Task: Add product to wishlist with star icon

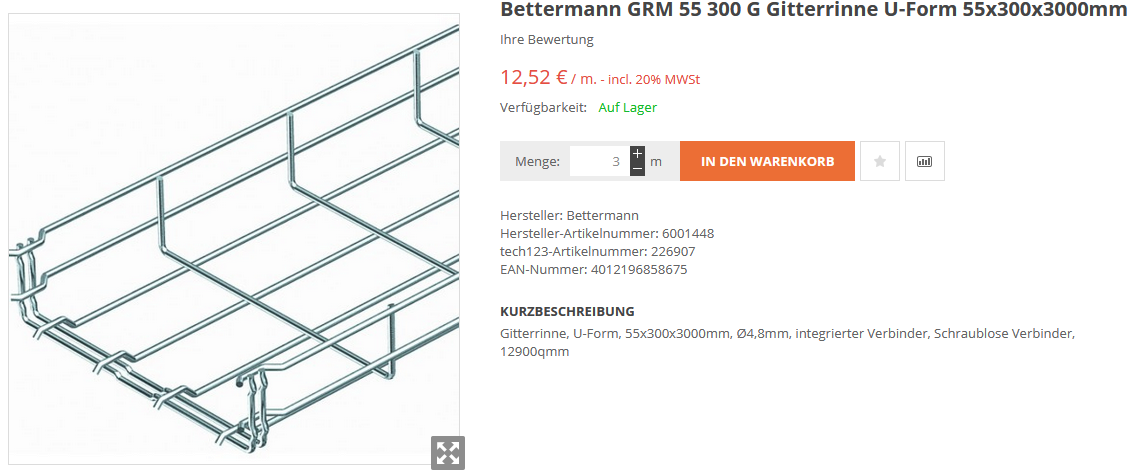Action: point(880,161)
